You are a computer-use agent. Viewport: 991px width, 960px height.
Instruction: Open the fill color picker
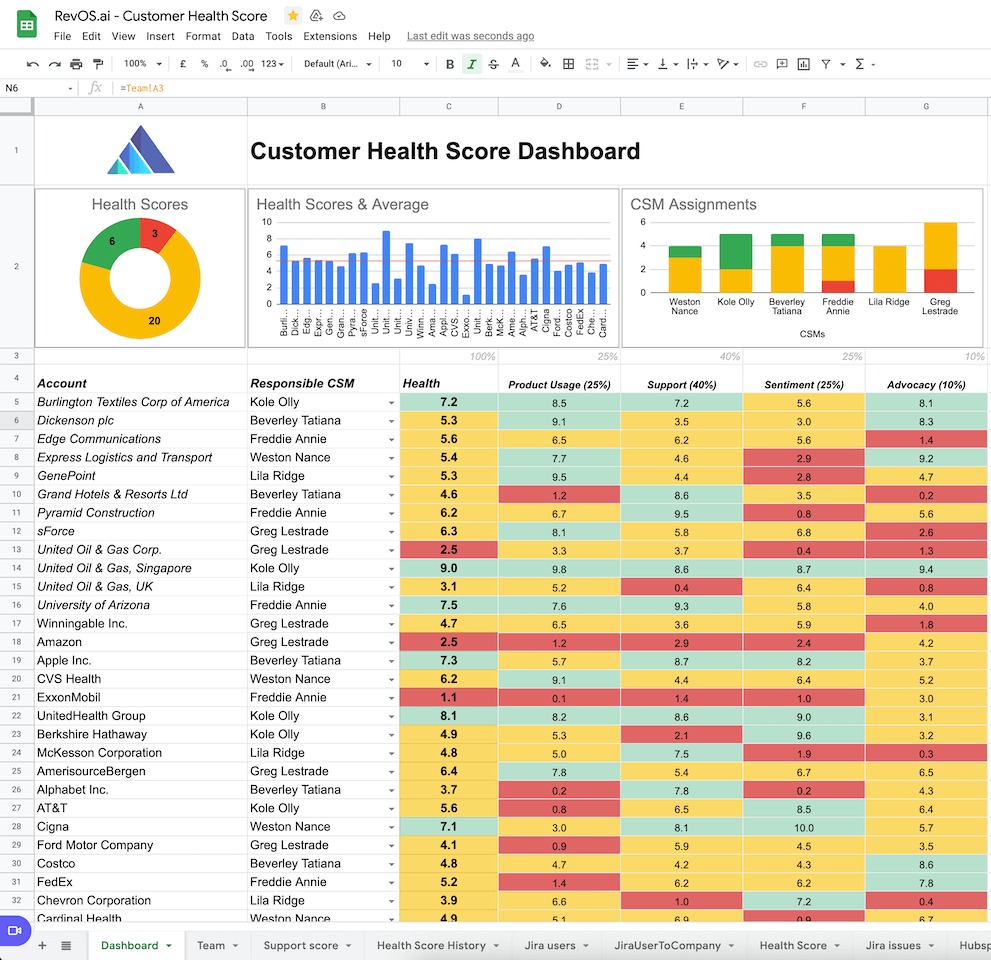[545, 64]
